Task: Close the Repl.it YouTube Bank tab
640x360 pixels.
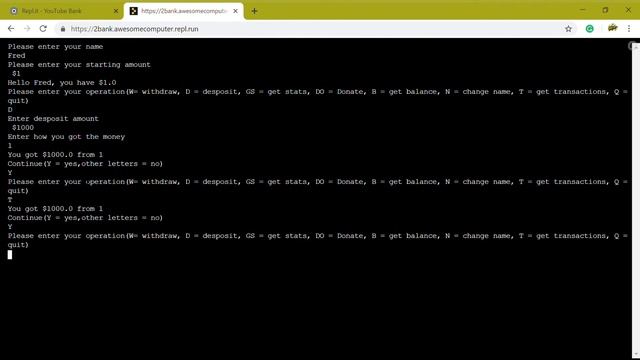Action: pyautogui.click(x=116, y=11)
